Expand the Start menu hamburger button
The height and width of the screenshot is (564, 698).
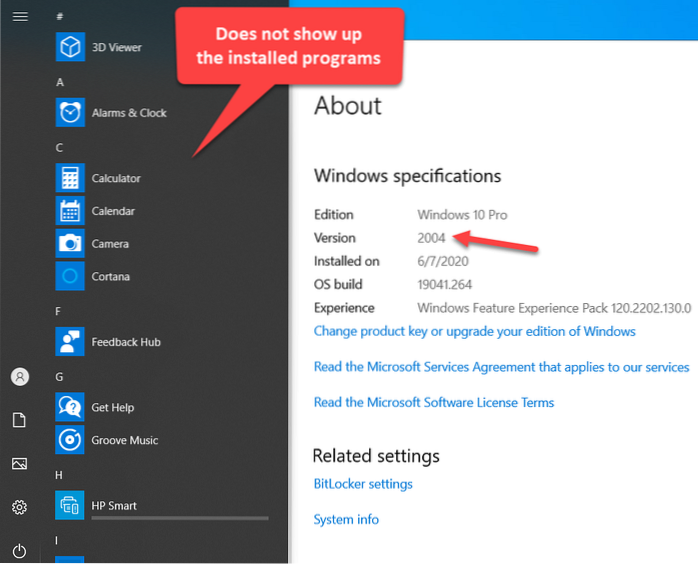19,17
